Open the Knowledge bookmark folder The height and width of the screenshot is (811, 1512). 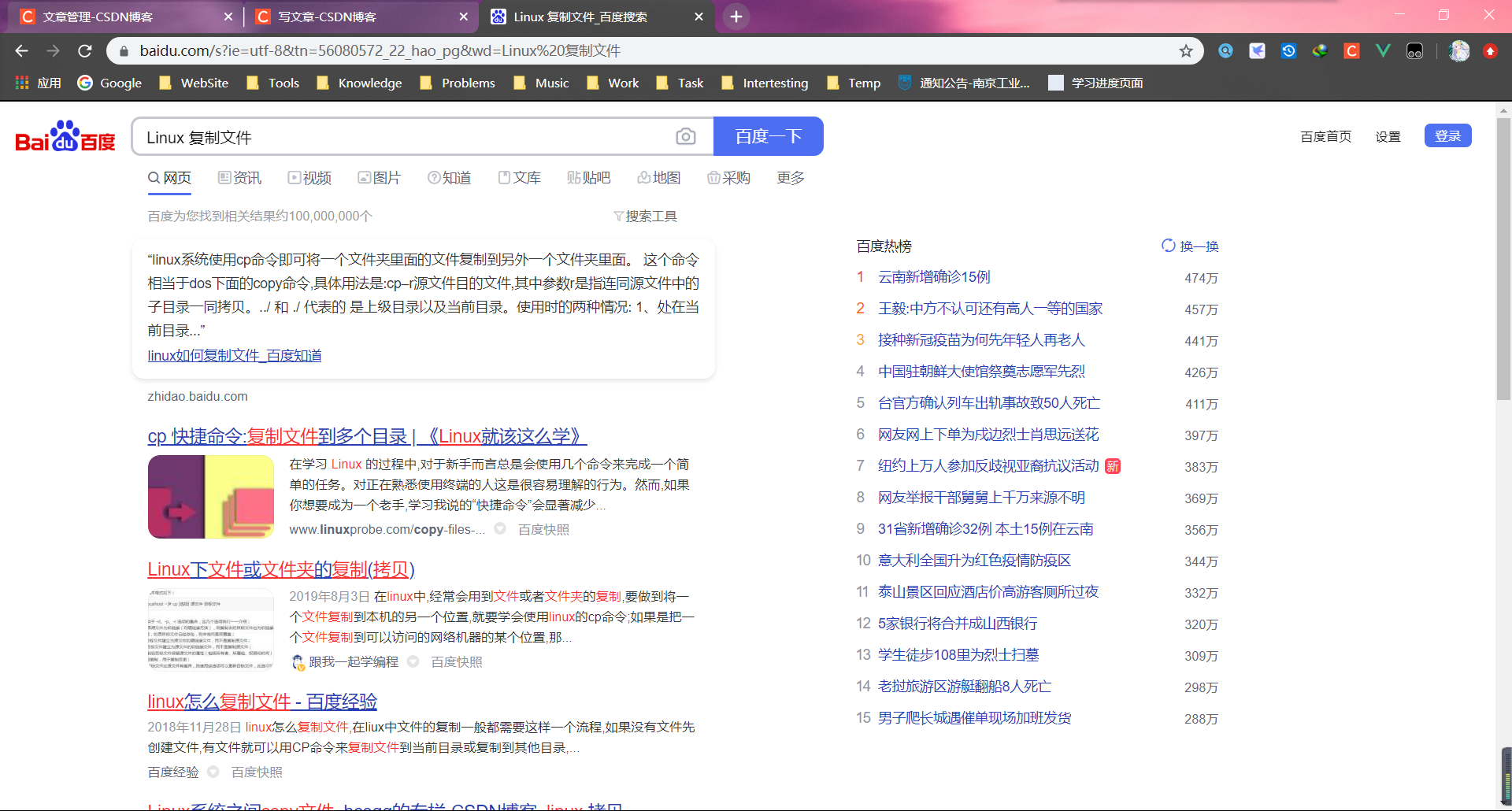click(x=359, y=83)
